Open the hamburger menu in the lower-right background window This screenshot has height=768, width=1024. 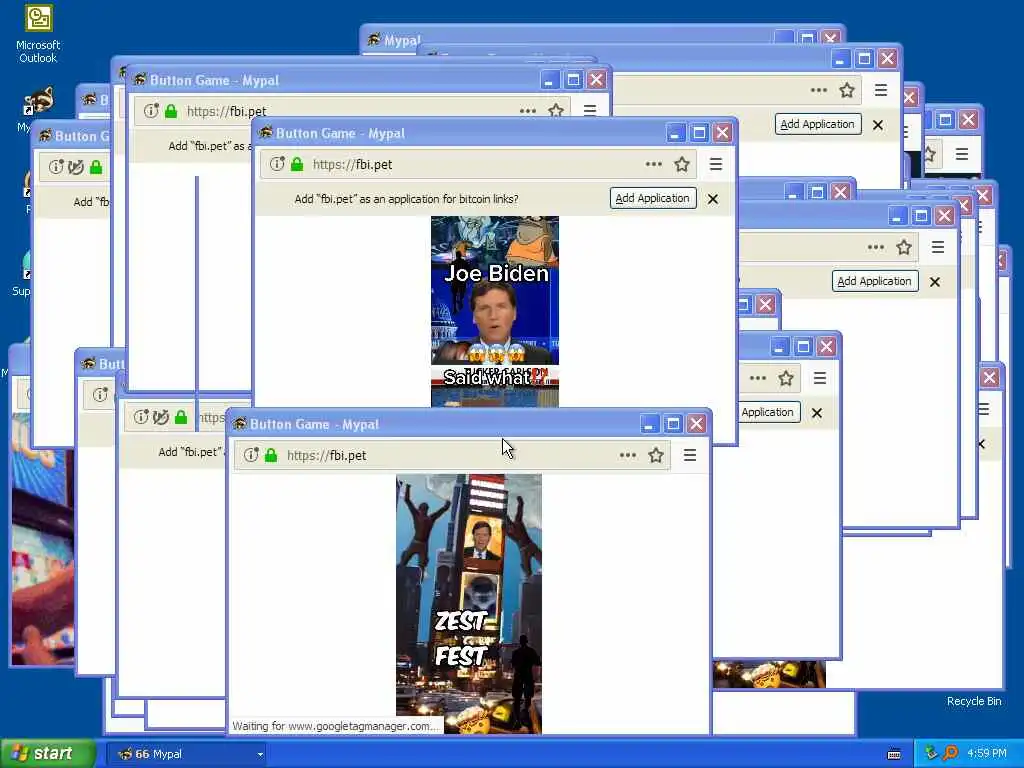(x=820, y=378)
